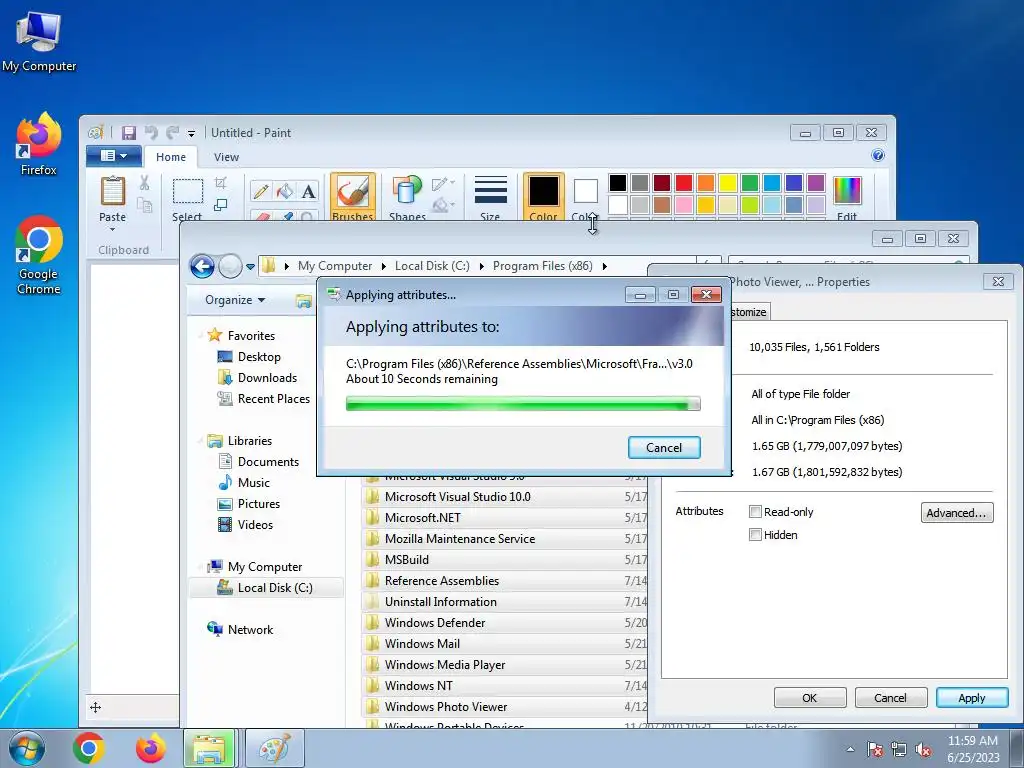Open Customize Quick Access Toolbar dropdown
The image size is (1024, 768).
[191, 133]
